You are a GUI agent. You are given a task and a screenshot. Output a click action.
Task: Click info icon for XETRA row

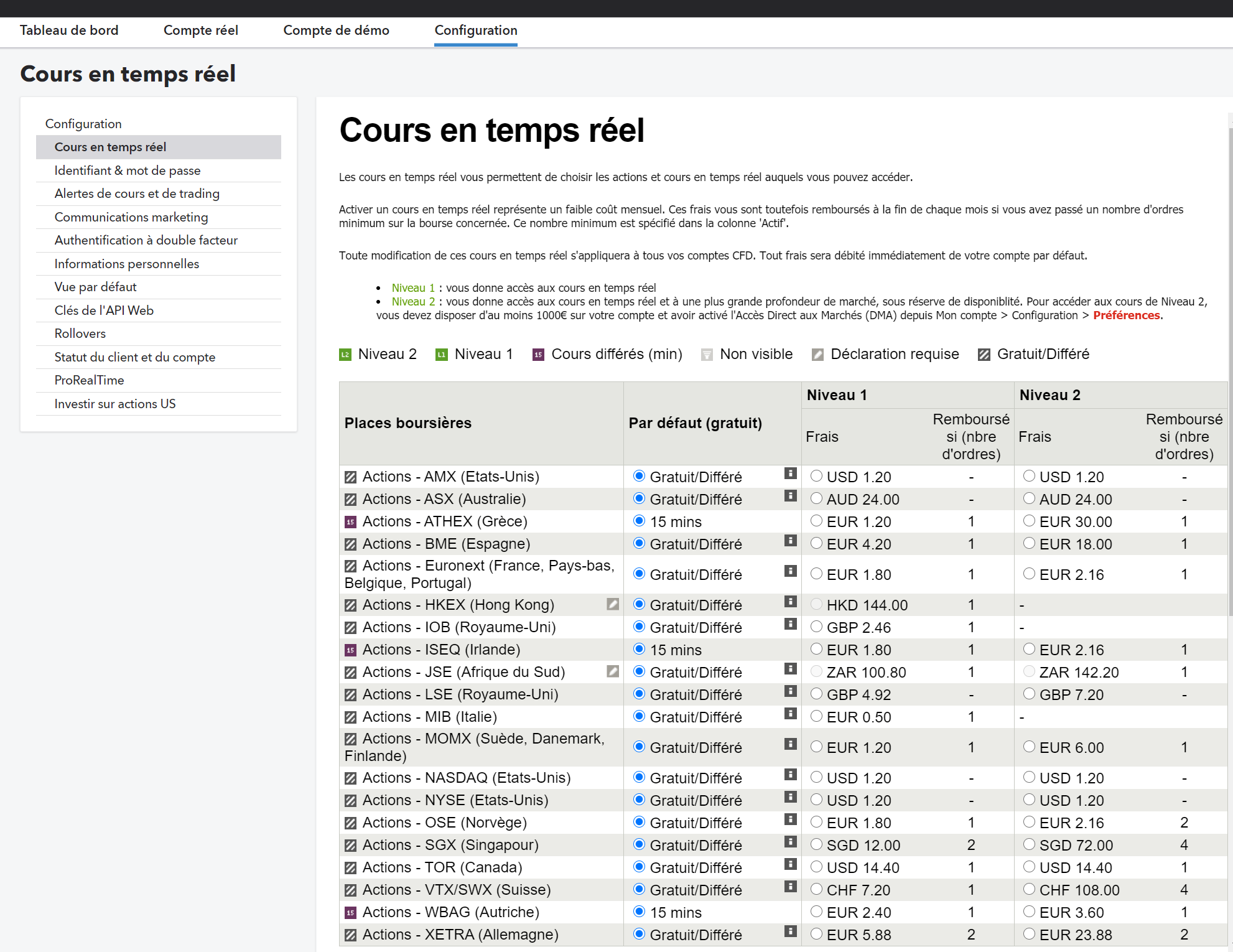(x=790, y=931)
